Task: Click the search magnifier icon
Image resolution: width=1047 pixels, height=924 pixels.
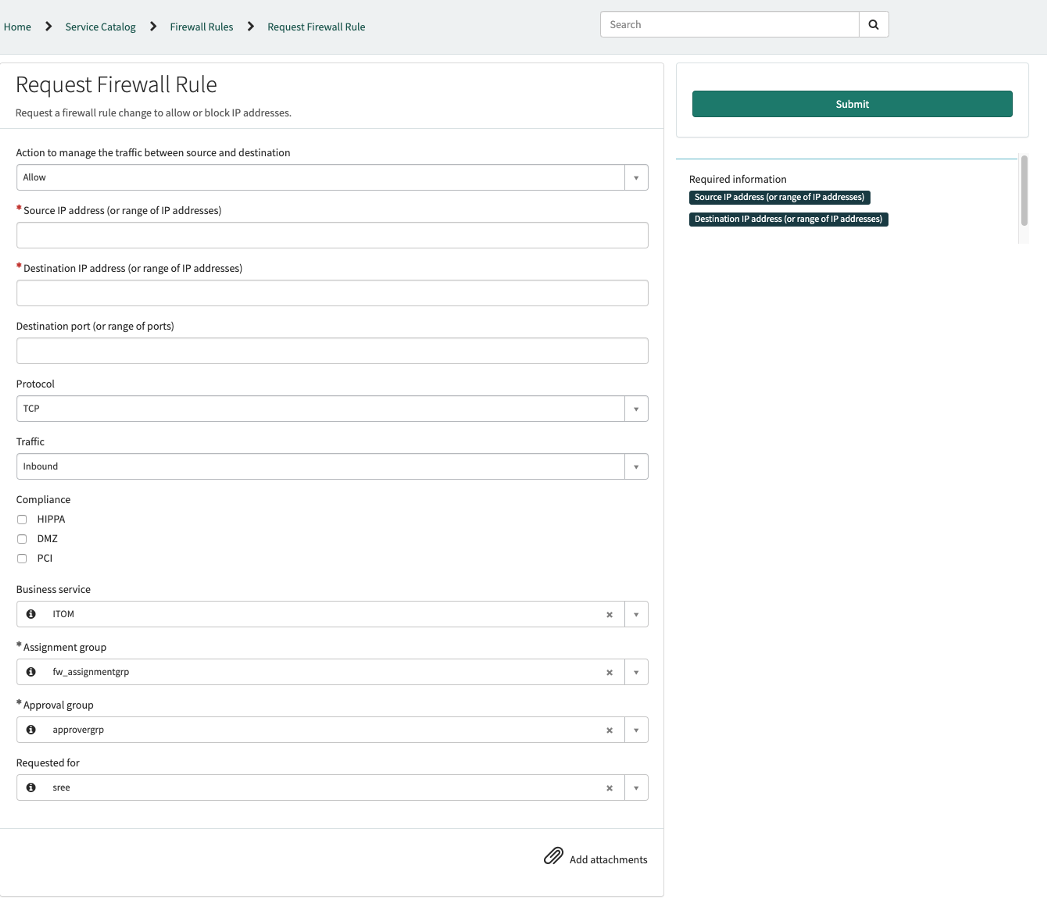Action: coord(873,25)
